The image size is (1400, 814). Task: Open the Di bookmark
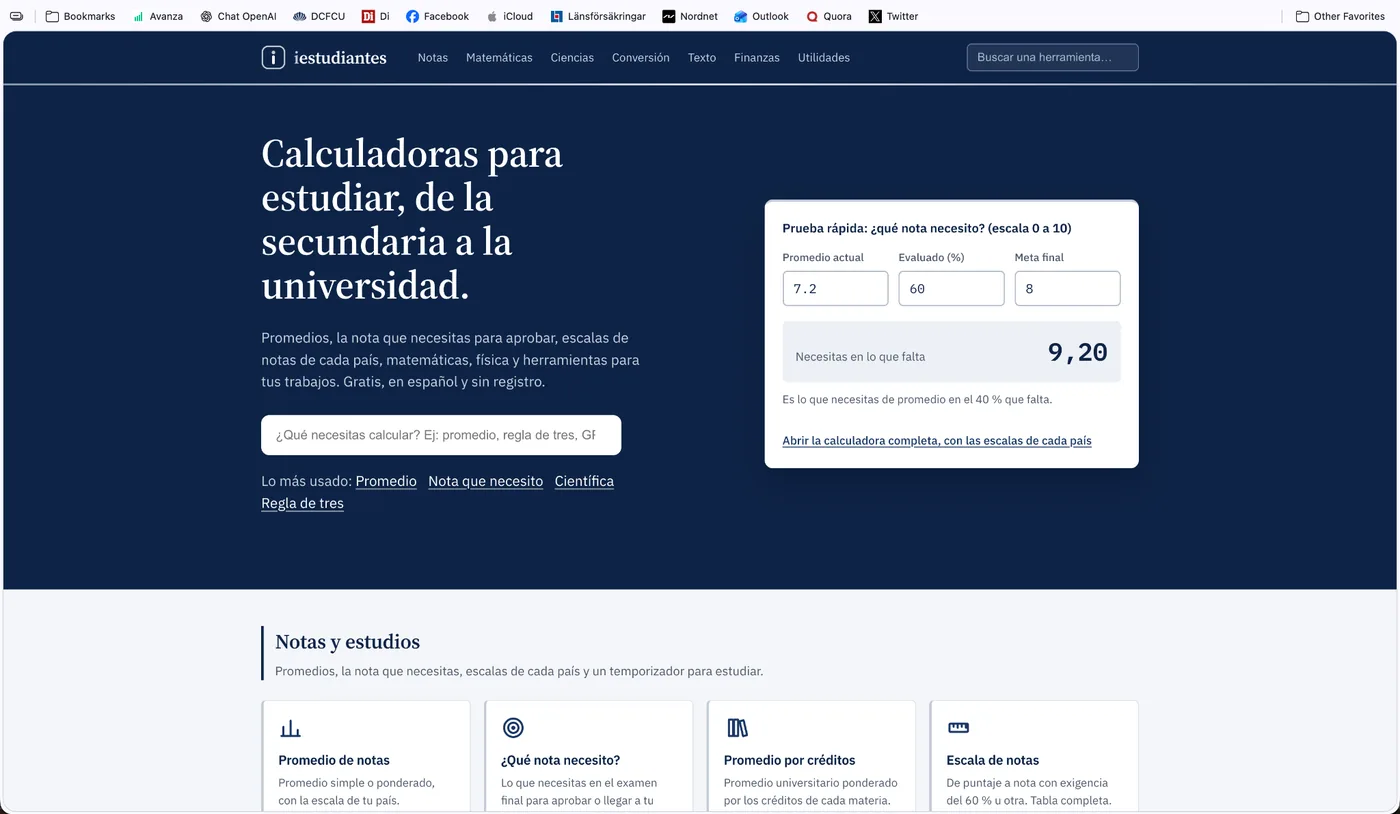(376, 16)
